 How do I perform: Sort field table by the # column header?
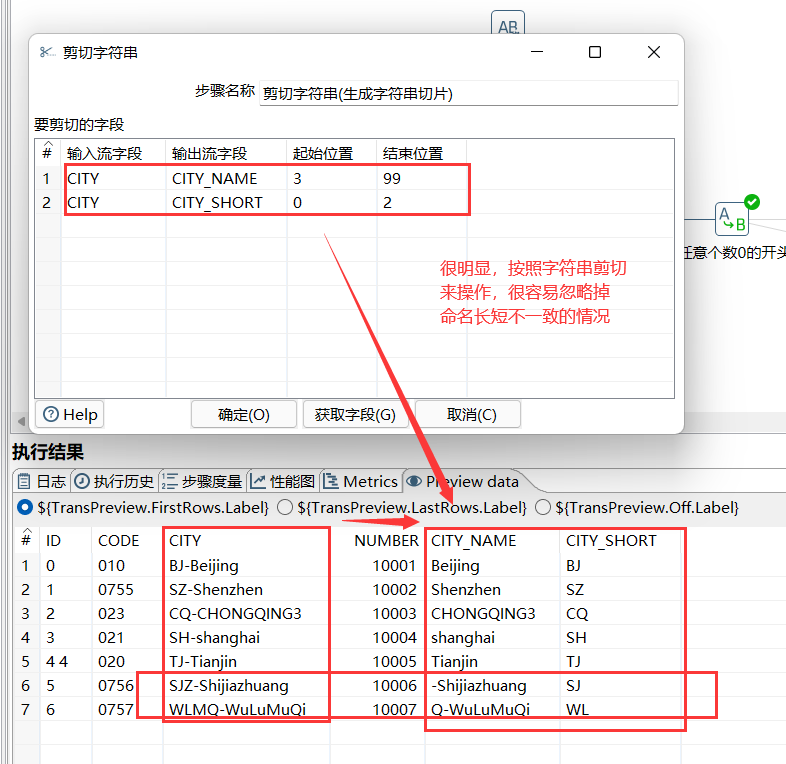pyautogui.click(x=47, y=152)
